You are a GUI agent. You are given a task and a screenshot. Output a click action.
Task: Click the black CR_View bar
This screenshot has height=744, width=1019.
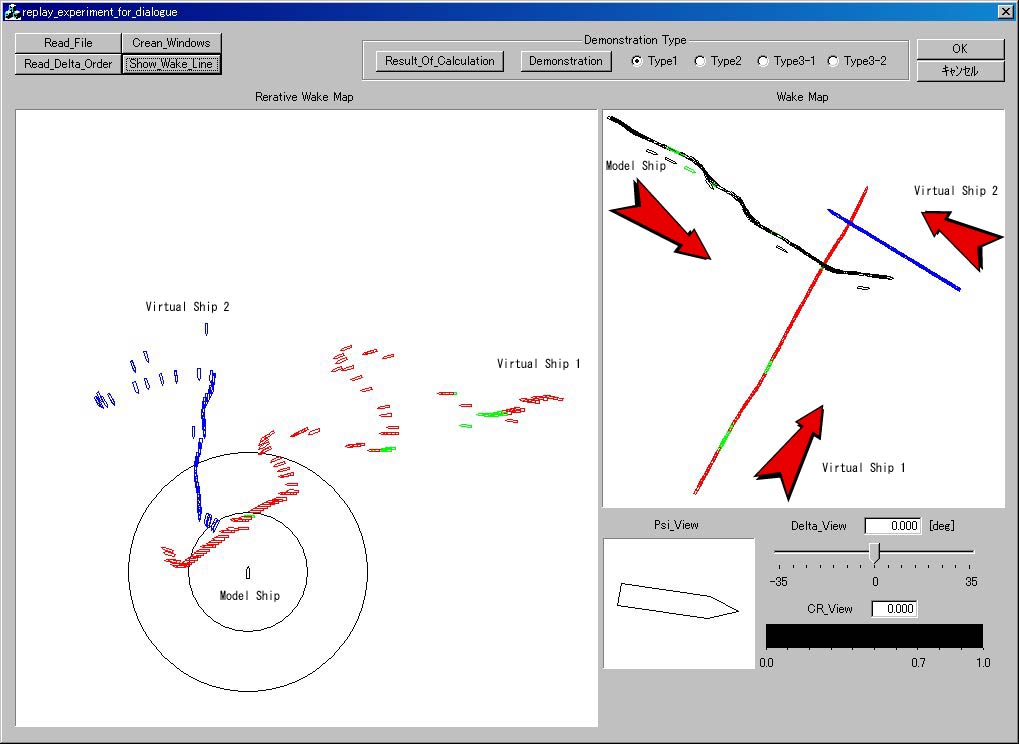click(875, 636)
